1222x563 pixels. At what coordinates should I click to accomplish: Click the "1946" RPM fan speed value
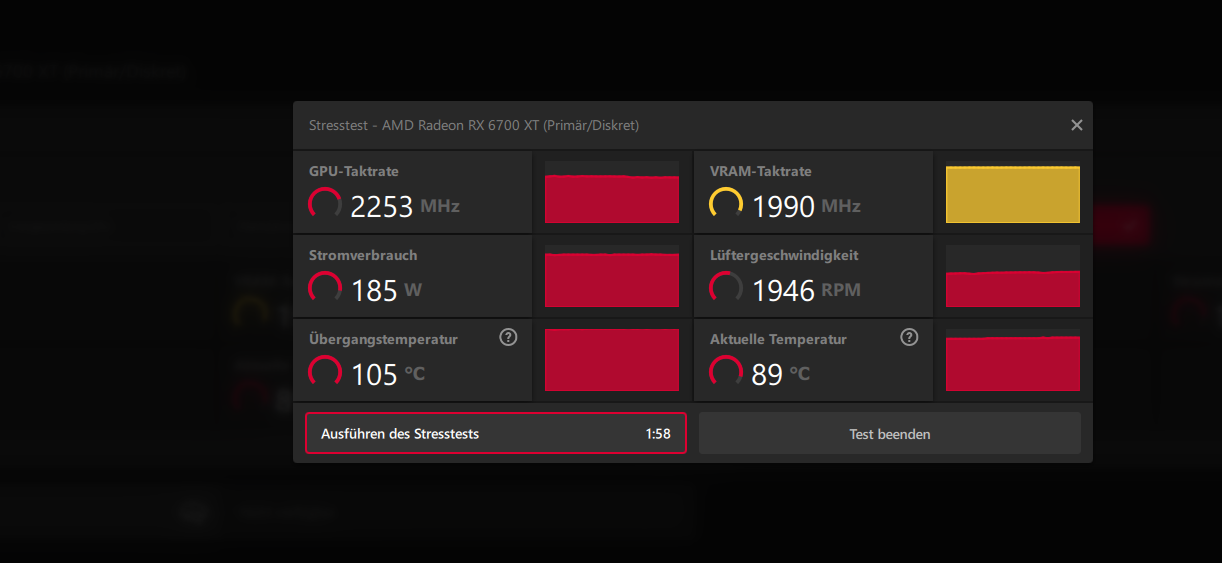(x=783, y=291)
